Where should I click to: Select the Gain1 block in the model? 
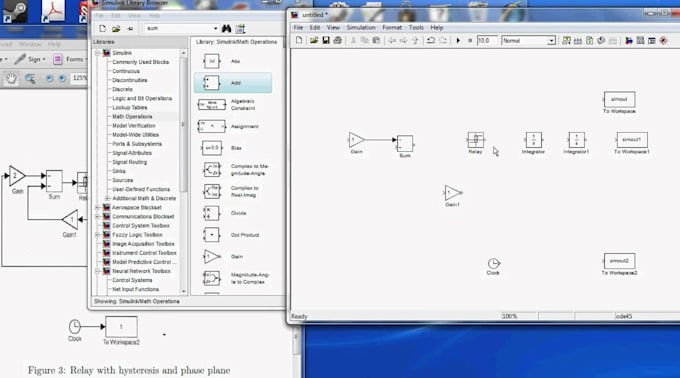pyautogui.click(x=453, y=192)
